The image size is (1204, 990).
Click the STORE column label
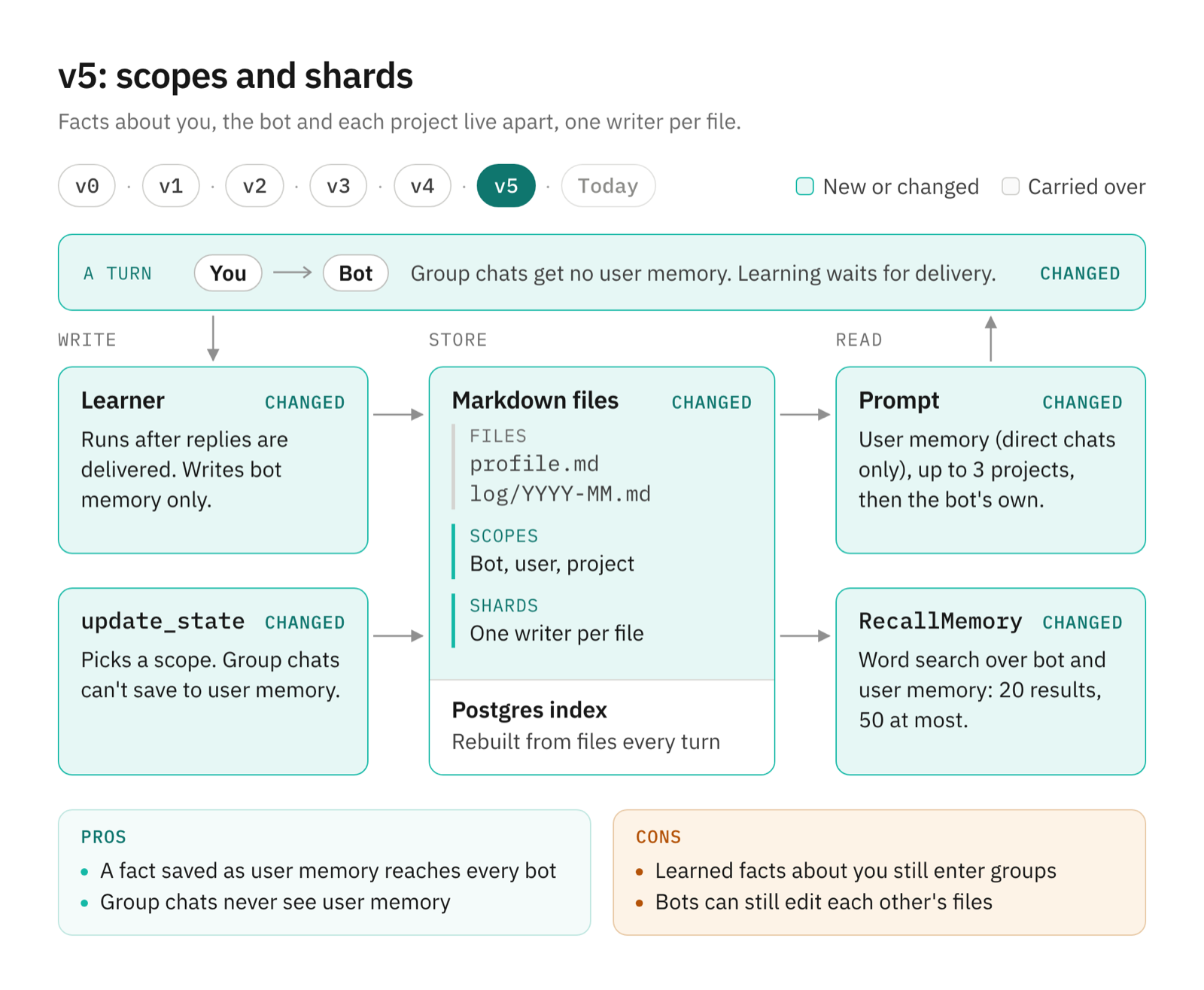(x=458, y=340)
